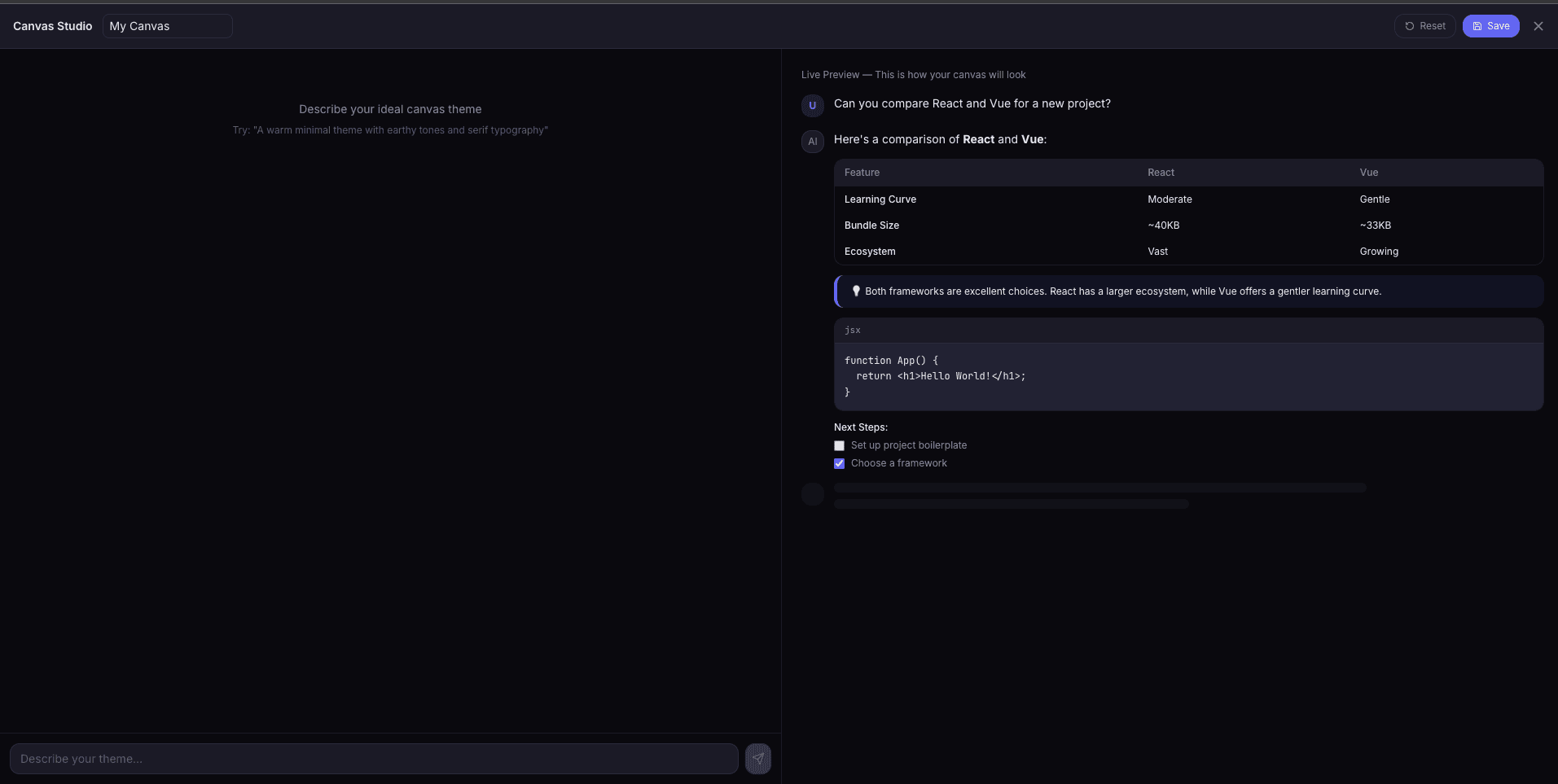Click the "Feature" table column header
The image size is (1558, 784).
pyautogui.click(x=862, y=173)
